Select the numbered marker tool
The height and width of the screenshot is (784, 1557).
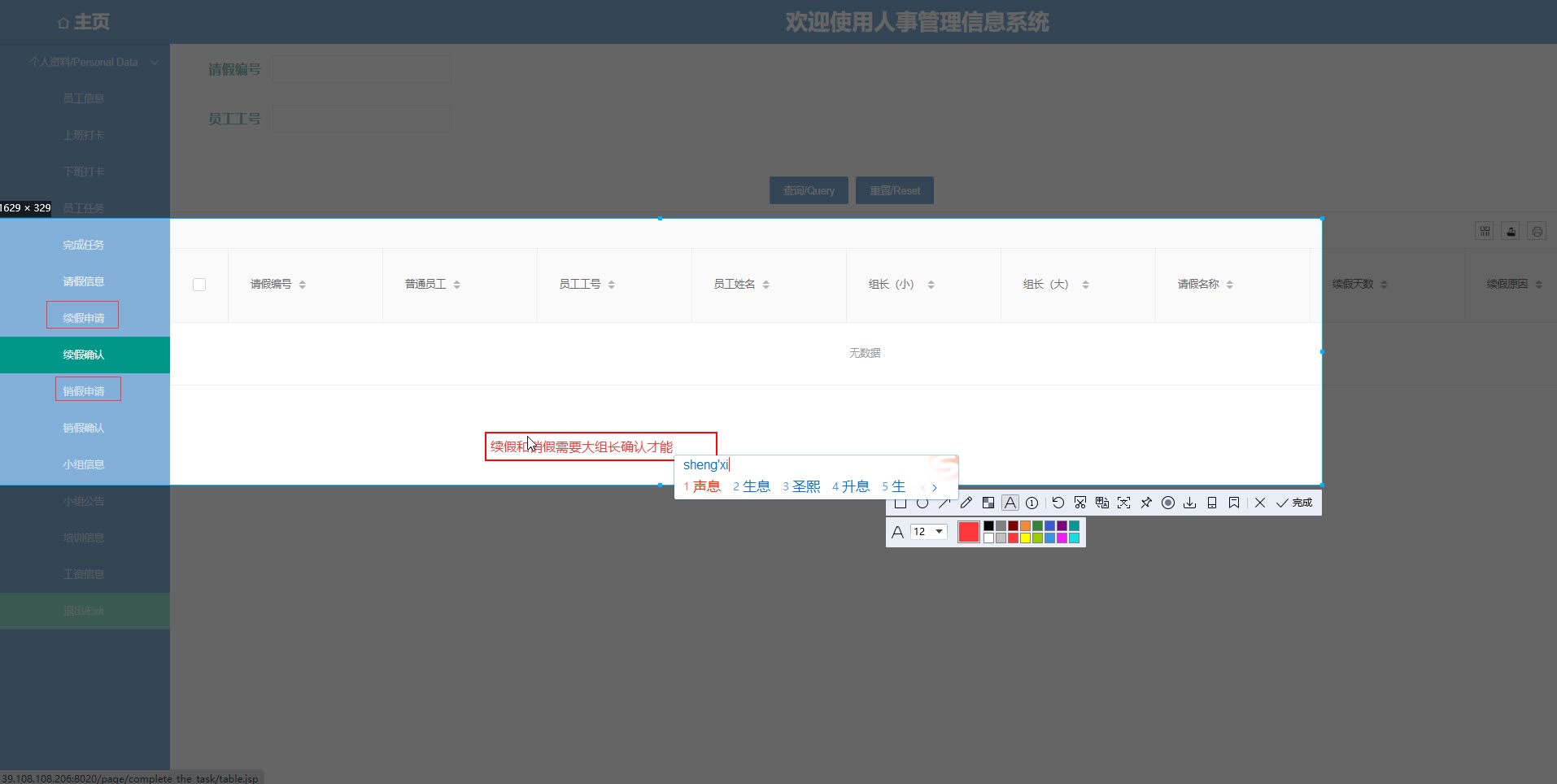point(1032,503)
